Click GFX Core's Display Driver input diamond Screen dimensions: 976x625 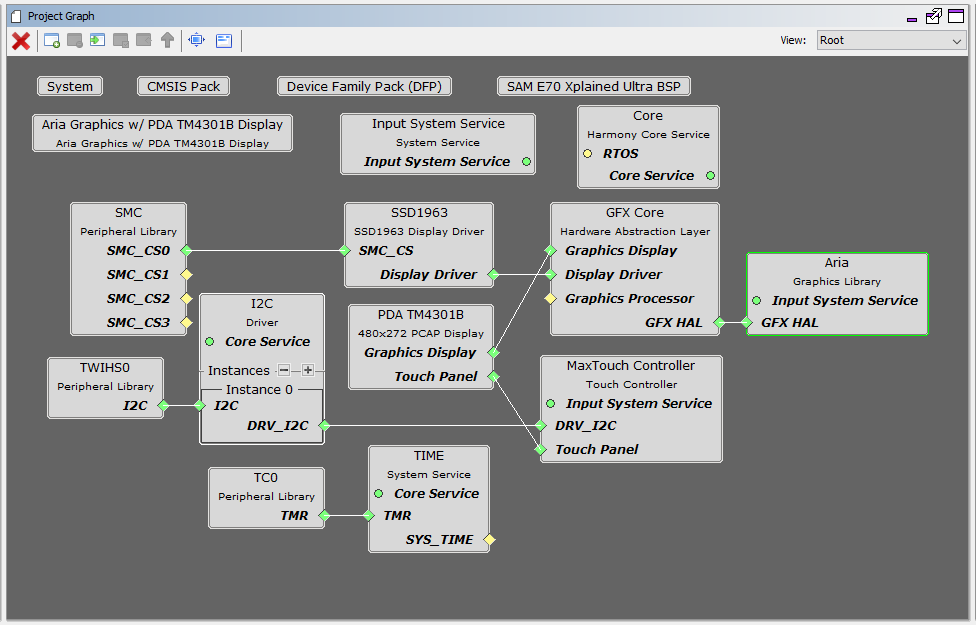click(550, 275)
